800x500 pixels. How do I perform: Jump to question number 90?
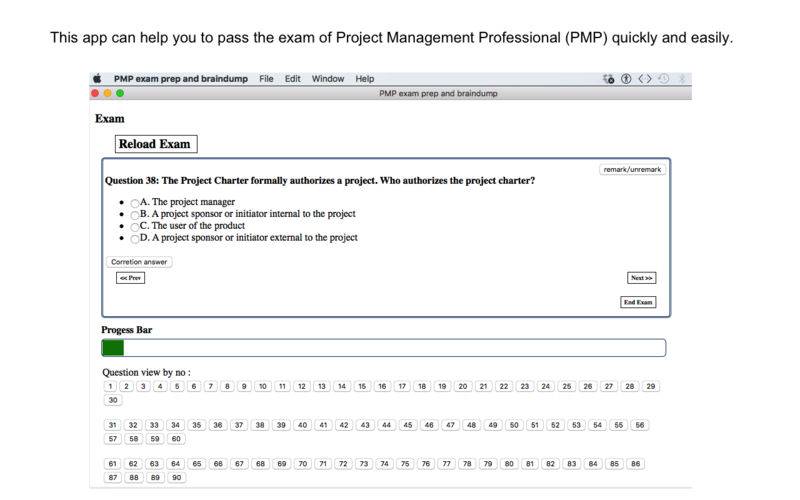coord(176,478)
